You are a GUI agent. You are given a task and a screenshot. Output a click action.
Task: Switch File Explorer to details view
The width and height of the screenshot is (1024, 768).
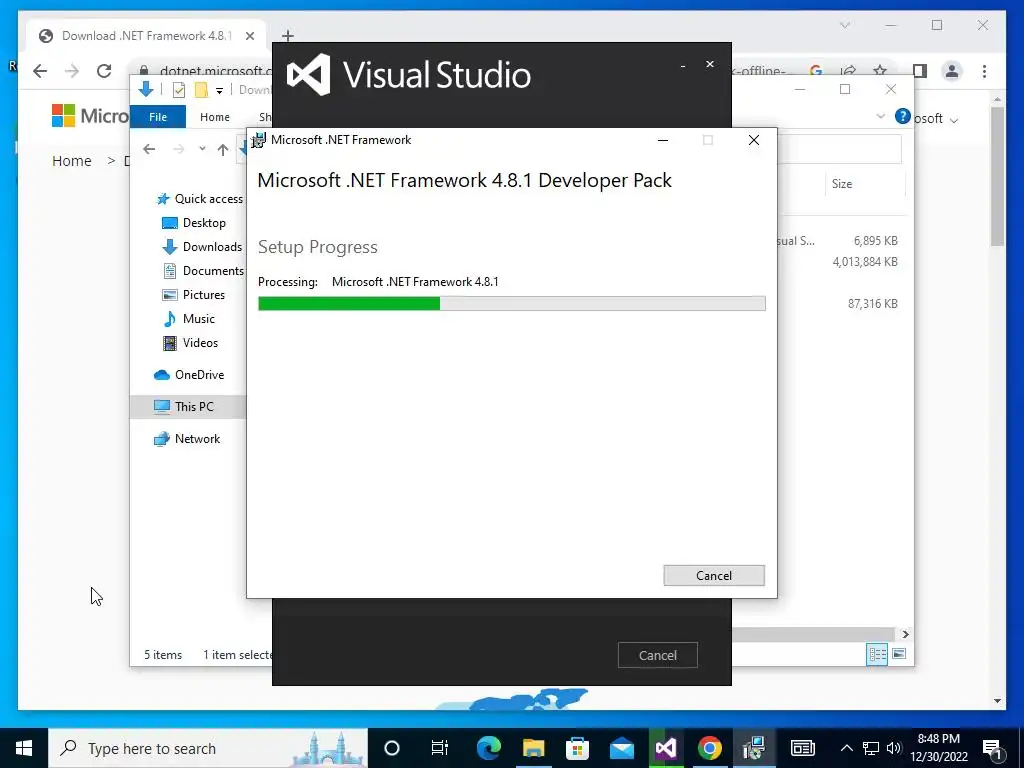coord(877,654)
